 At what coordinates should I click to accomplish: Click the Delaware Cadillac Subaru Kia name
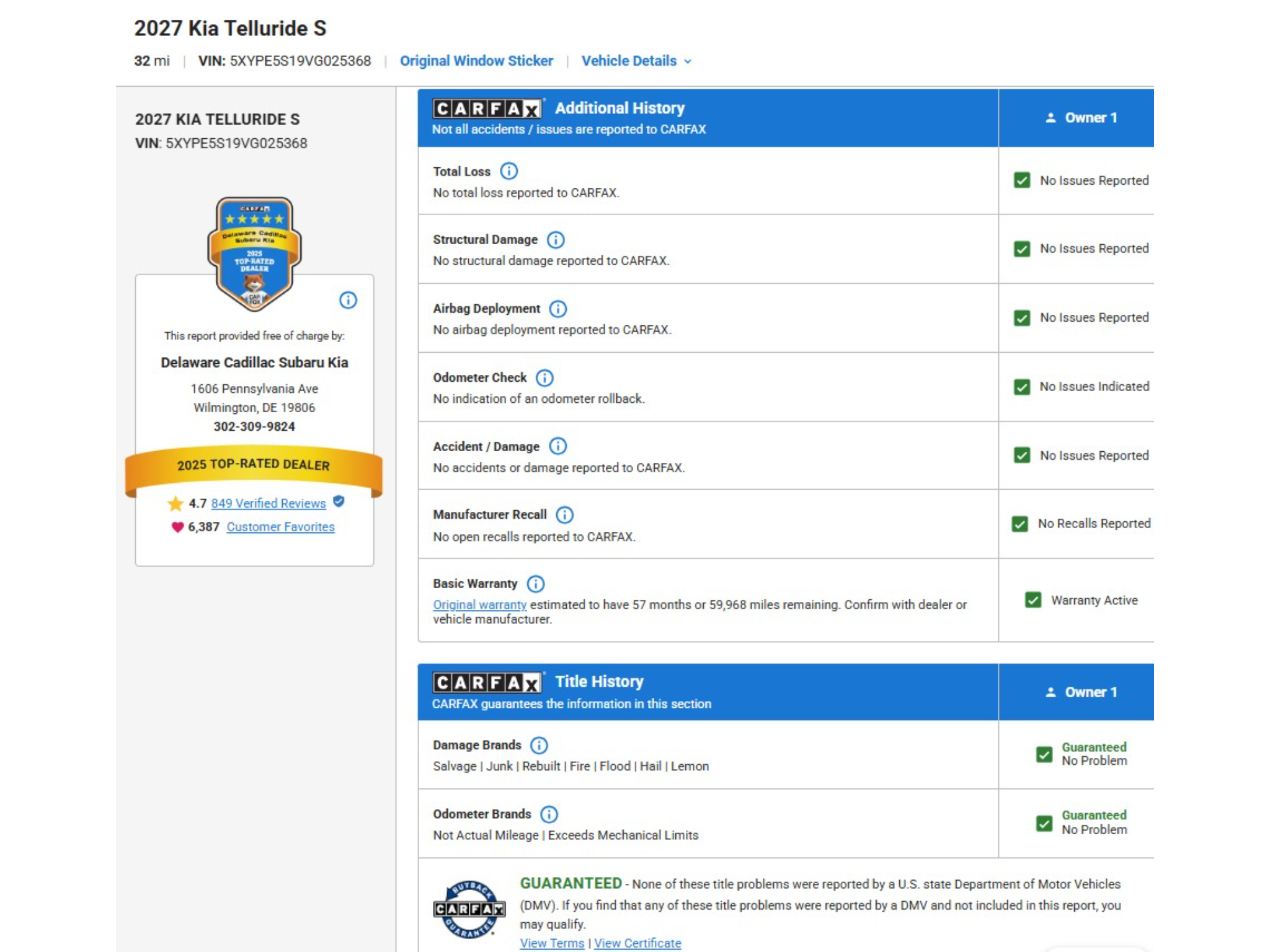coord(254,363)
